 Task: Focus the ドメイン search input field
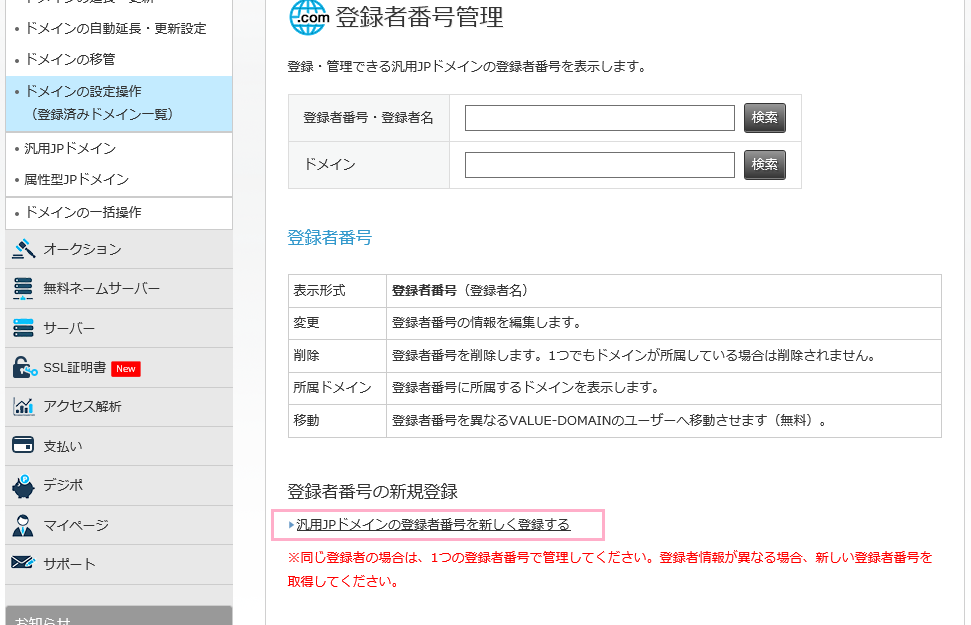(x=599, y=165)
